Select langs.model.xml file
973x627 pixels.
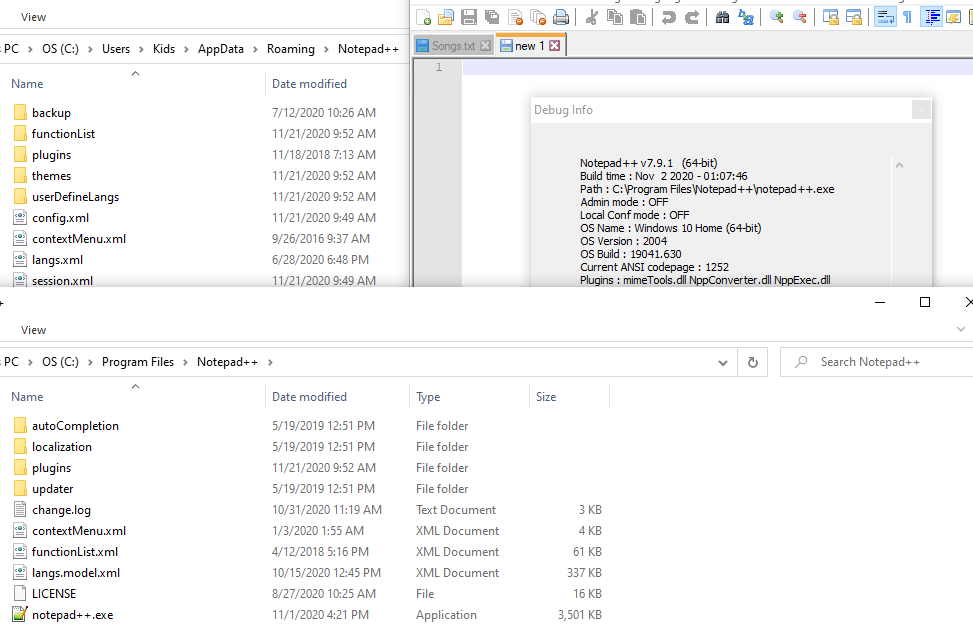pos(76,573)
